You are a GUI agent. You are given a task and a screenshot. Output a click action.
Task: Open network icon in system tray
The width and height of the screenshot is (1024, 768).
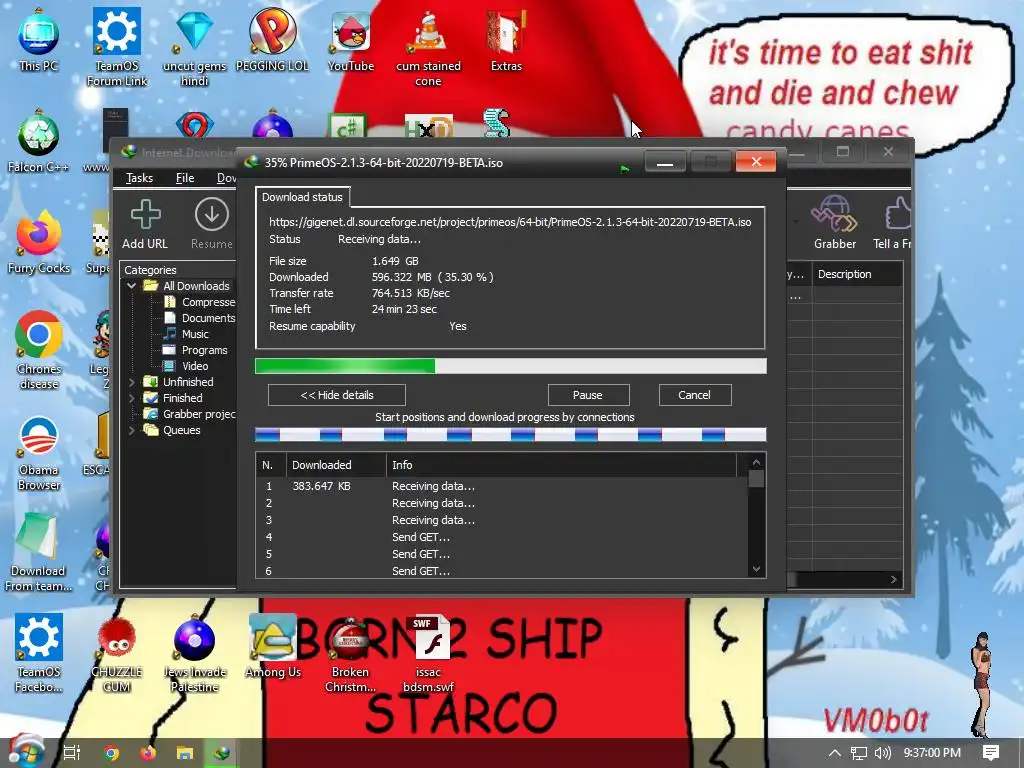click(859, 753)
